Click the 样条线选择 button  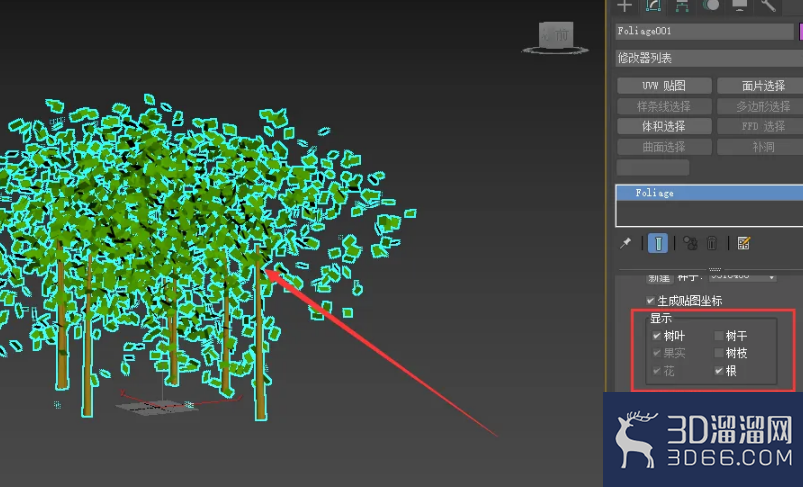pyautogui.click(x=664, y=106)
